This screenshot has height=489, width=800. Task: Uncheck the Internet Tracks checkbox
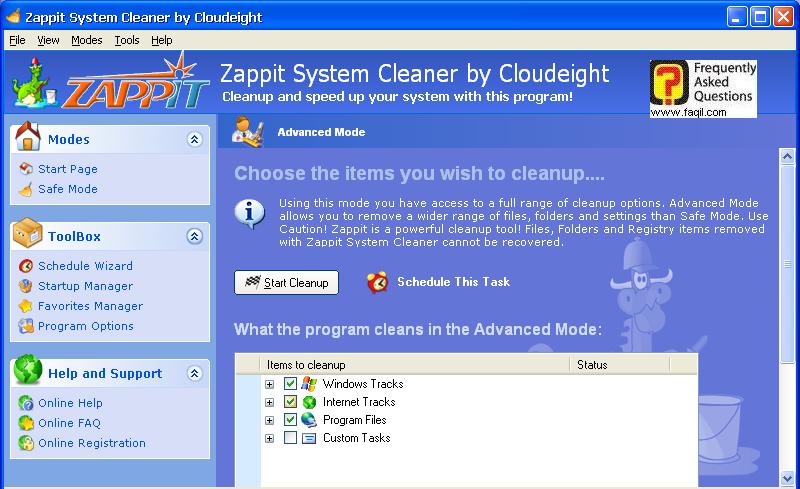(x=290, y=402)
